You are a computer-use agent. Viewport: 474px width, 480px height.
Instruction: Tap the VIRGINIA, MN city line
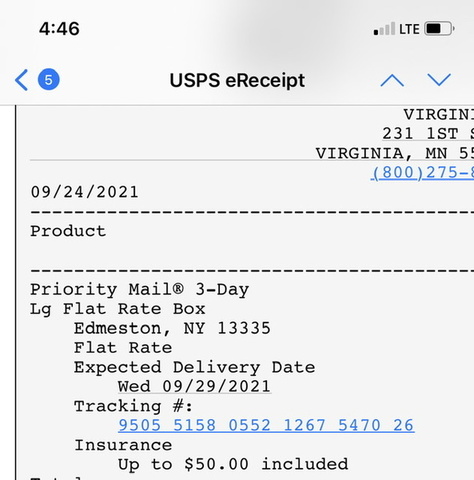[395, 153]
